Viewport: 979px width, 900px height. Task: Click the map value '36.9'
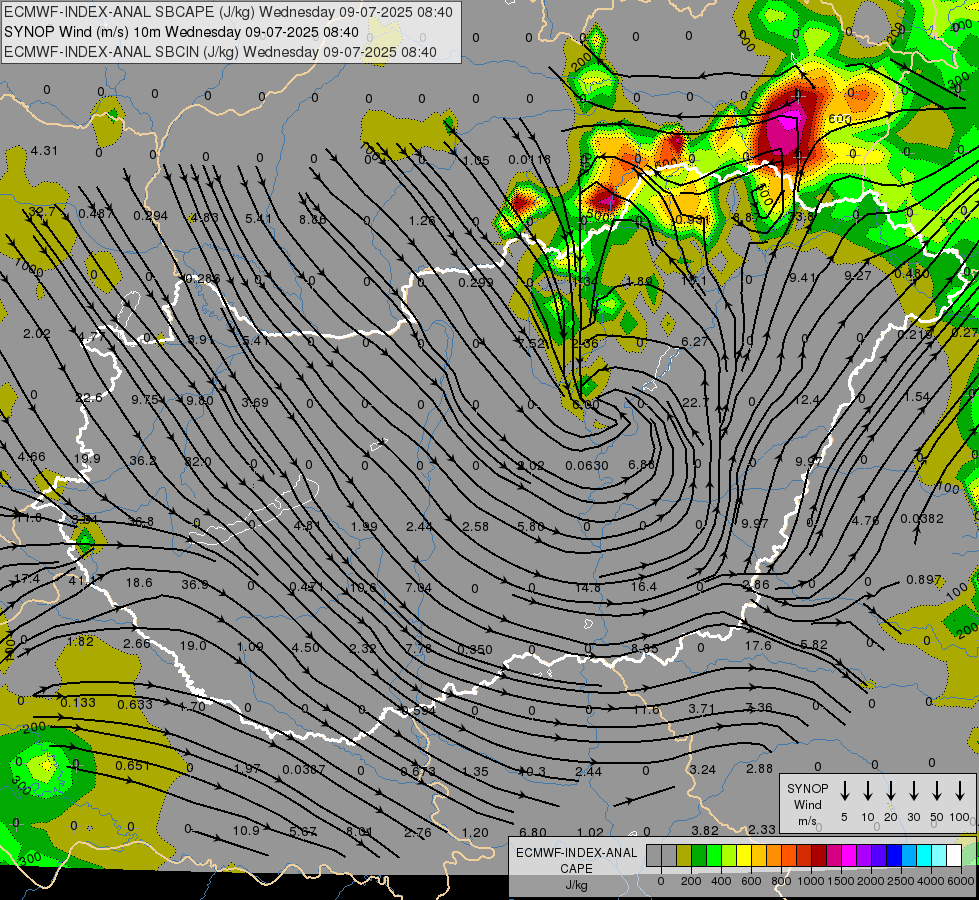(x=195, y=584)
